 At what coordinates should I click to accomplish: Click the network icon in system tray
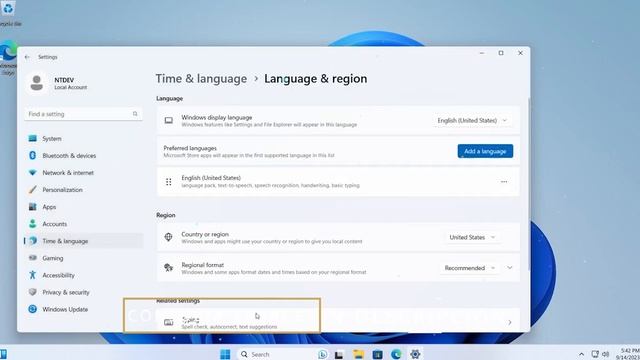click(x=595, y=354)
